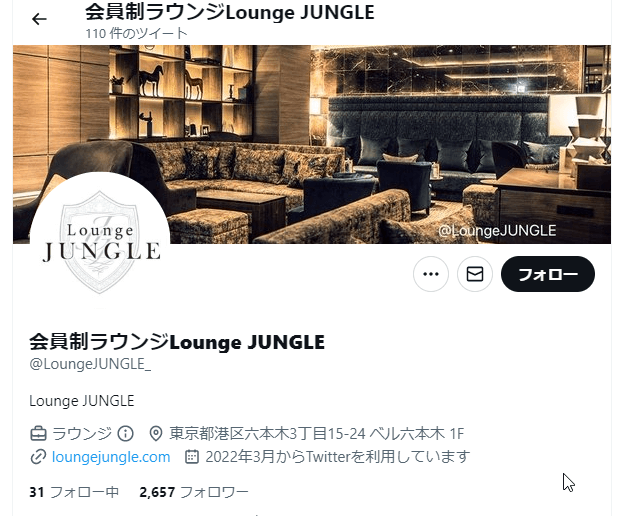The height and width of the screenshot is (516, 630).
Task: Click the ラウンジ professional category label
Action: (82, 434)
